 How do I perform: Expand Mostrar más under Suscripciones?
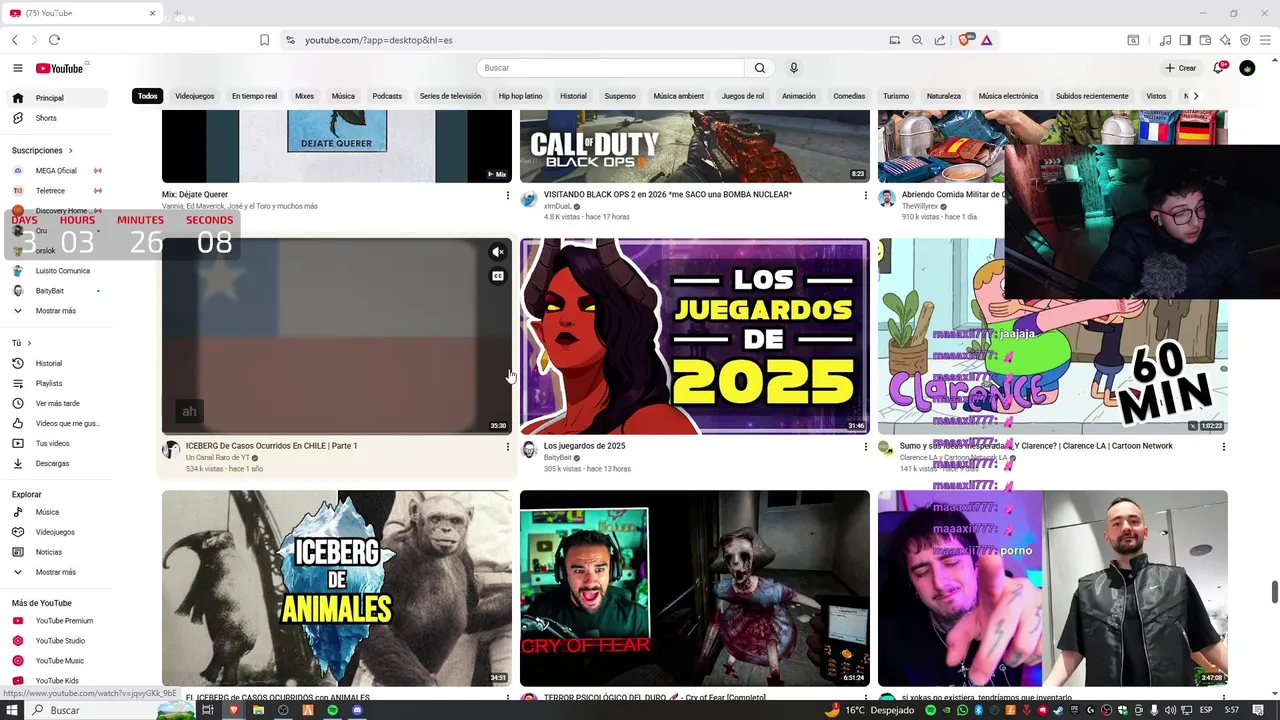[58, 311]
